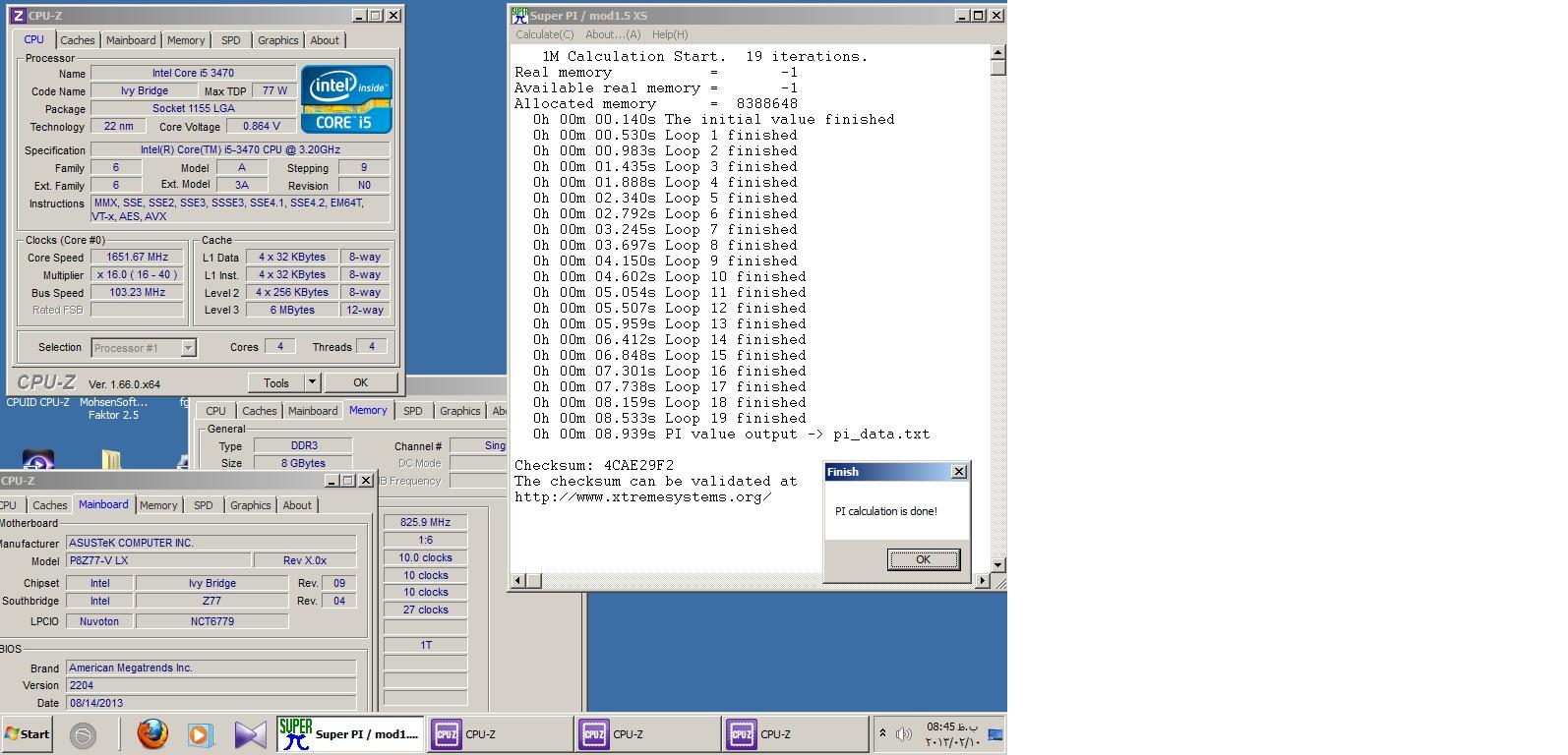Screen dimensions: 1568x755
Task: Click OK in the front CPU-Z window
Action: coord(360,382)
